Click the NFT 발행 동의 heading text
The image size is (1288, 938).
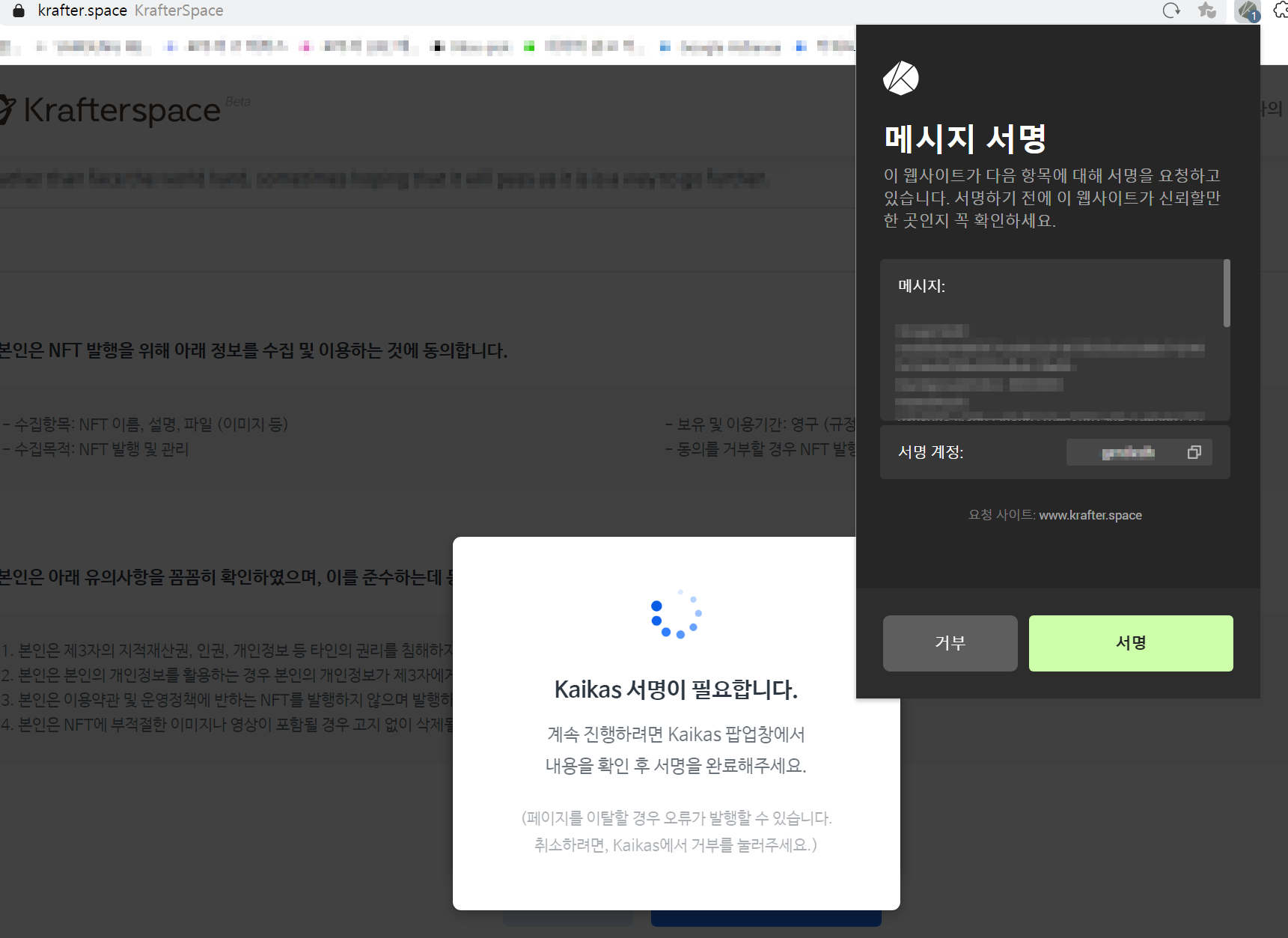pyautogui.click(x=254, y=350)
